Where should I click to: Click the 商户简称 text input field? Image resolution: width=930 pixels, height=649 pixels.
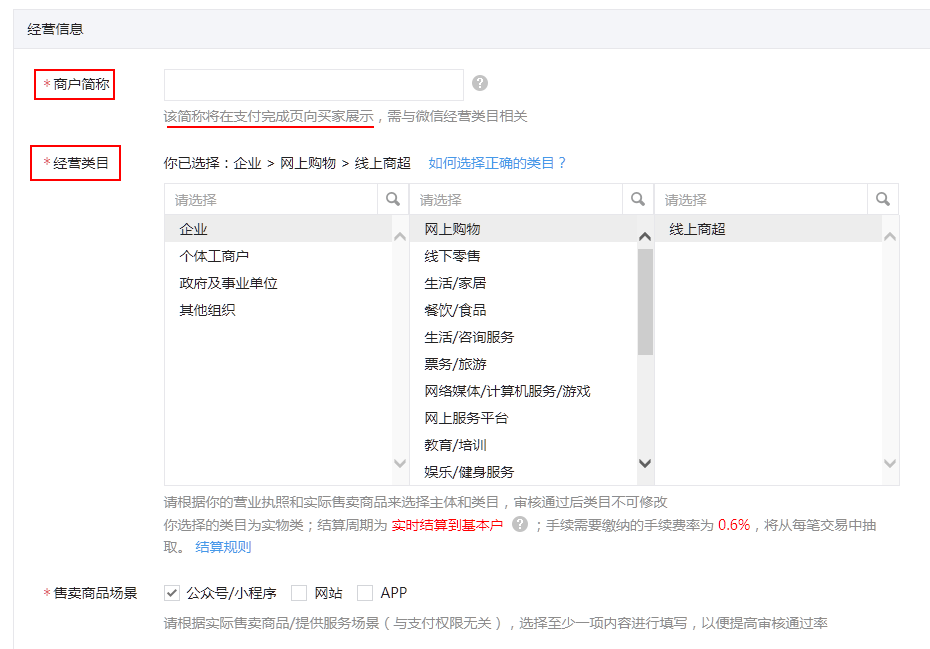point(314,85)
